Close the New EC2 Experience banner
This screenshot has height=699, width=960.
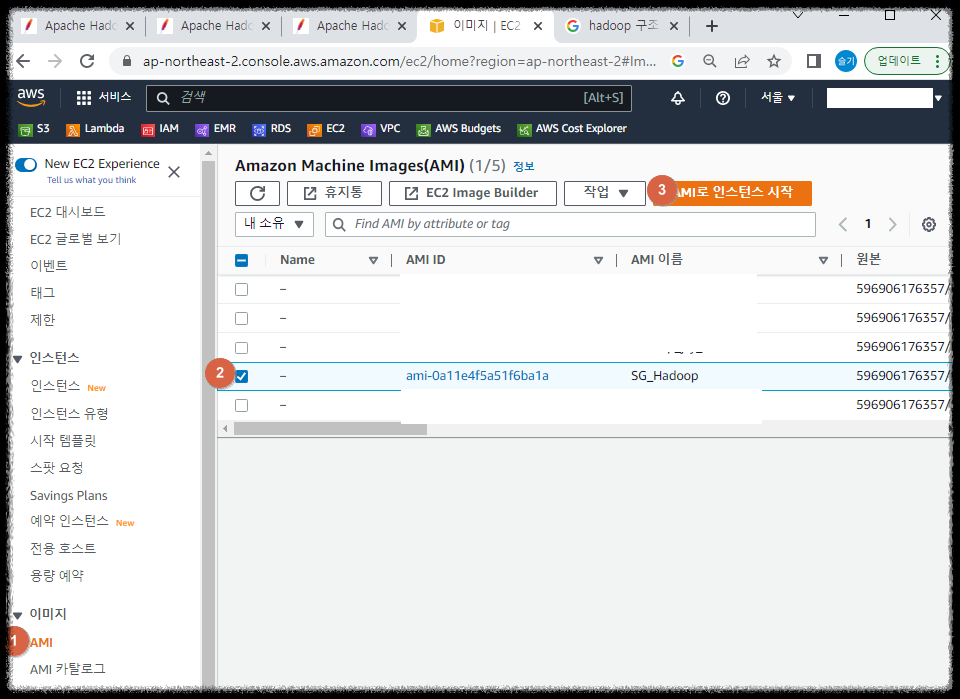click(x=174, y=172)
